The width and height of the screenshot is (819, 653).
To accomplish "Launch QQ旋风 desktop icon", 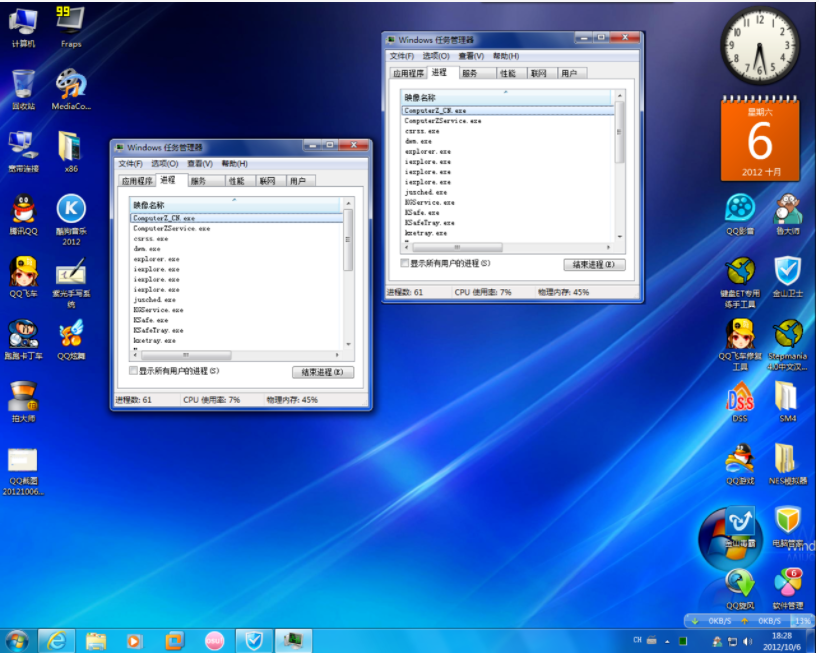I will coord(740,589).
